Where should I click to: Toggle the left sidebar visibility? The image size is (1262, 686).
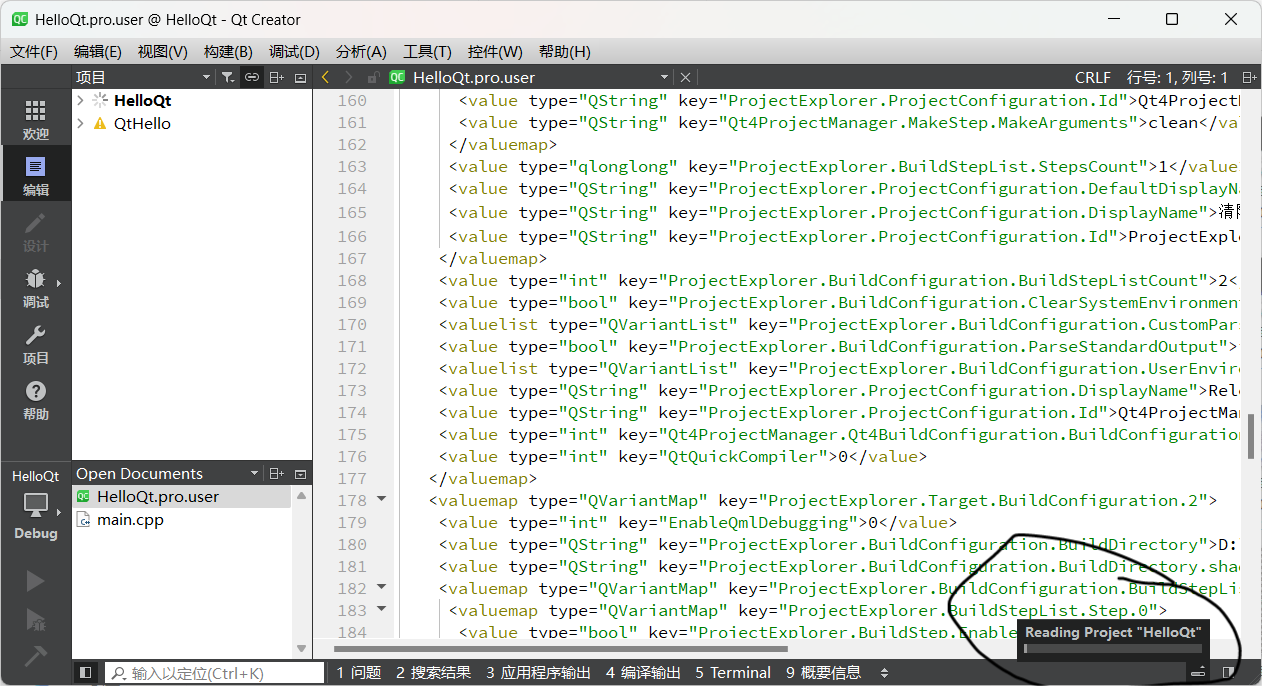86,673
